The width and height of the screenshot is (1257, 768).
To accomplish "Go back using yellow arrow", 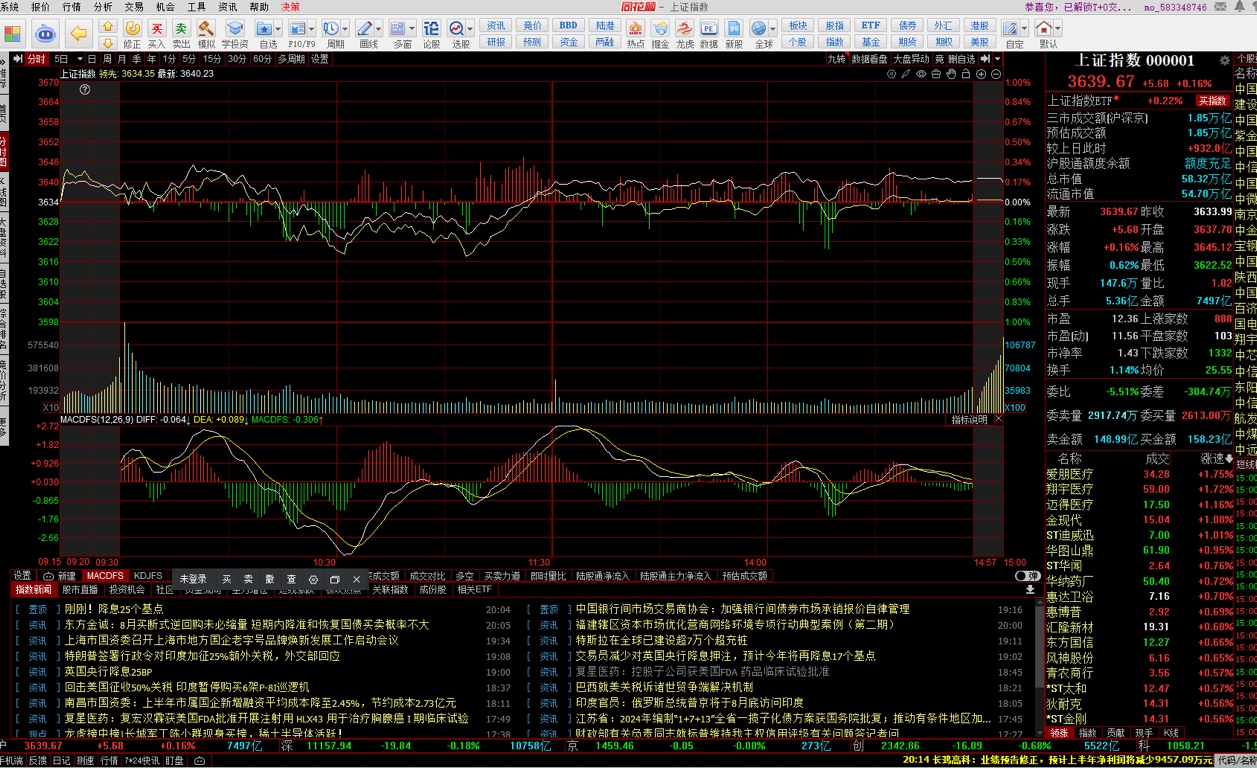I will coord(78,34).
